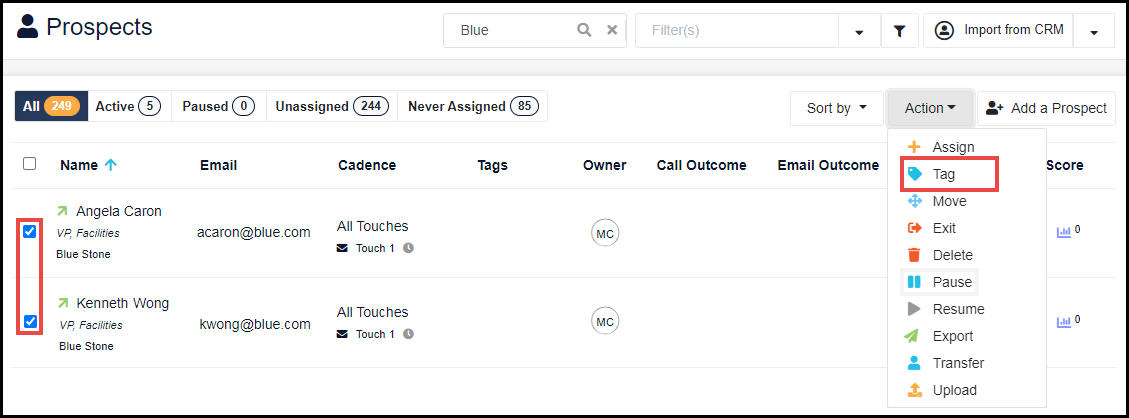
Task: Expand the Import from CRM arrow
Action: [x=1094, y=32]
